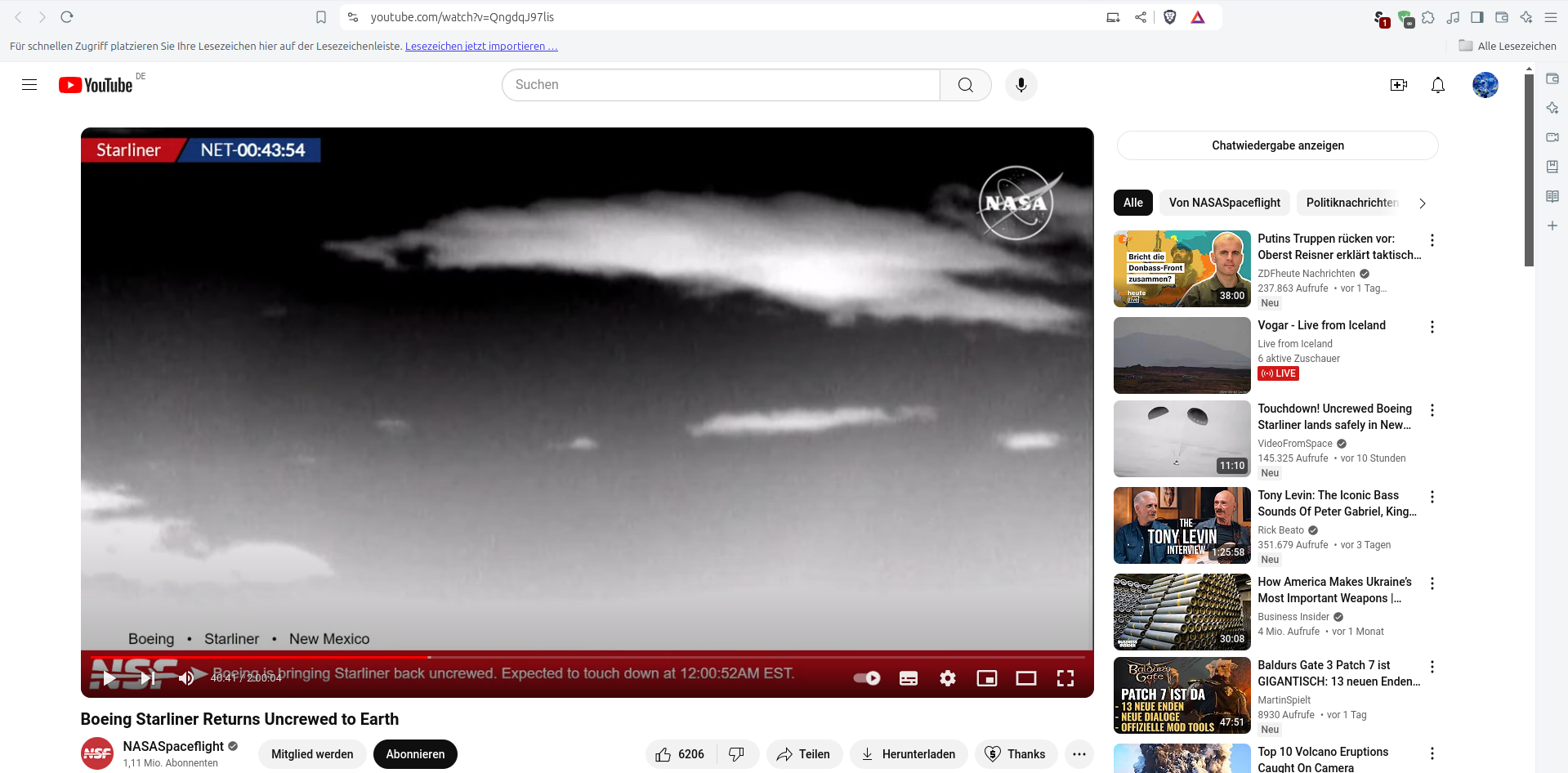
Task: Open the notifications bell
Action: pyautogui.click(x=1438, y=85)
